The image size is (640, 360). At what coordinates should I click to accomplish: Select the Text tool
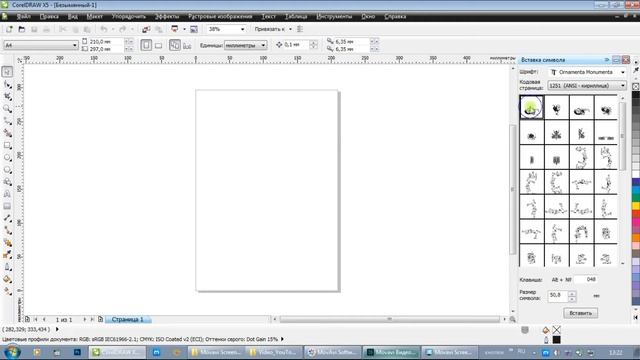click(7, 194)
